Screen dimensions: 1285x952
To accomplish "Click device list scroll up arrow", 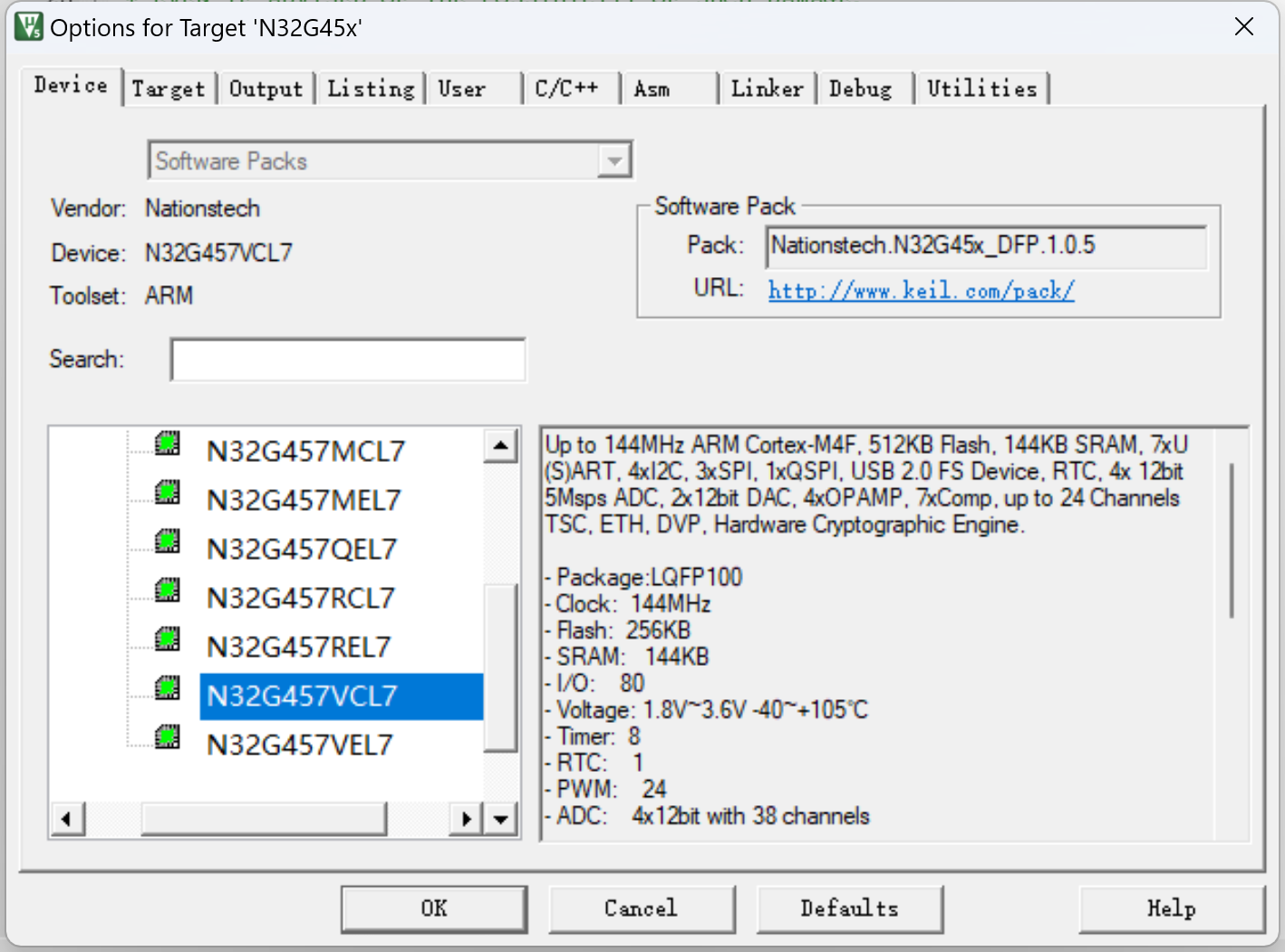I will point(500,445).
